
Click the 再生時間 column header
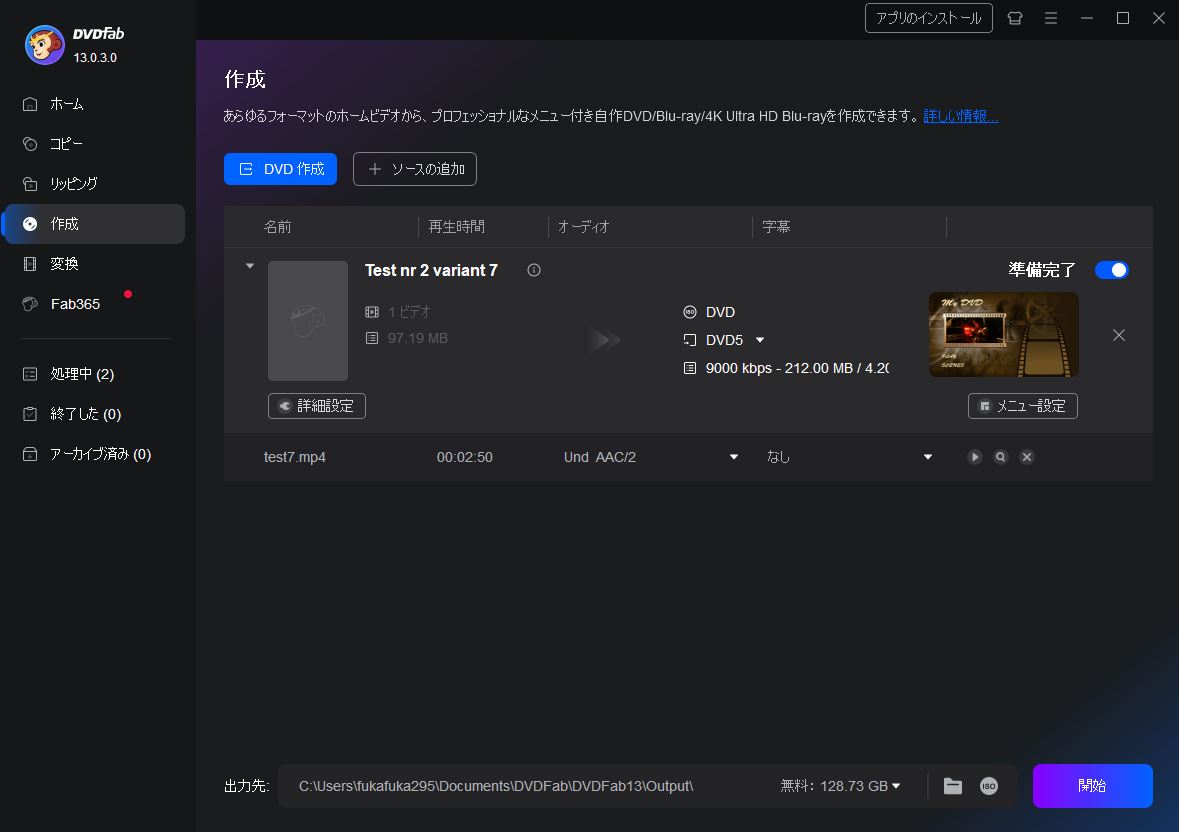[456, 227]
